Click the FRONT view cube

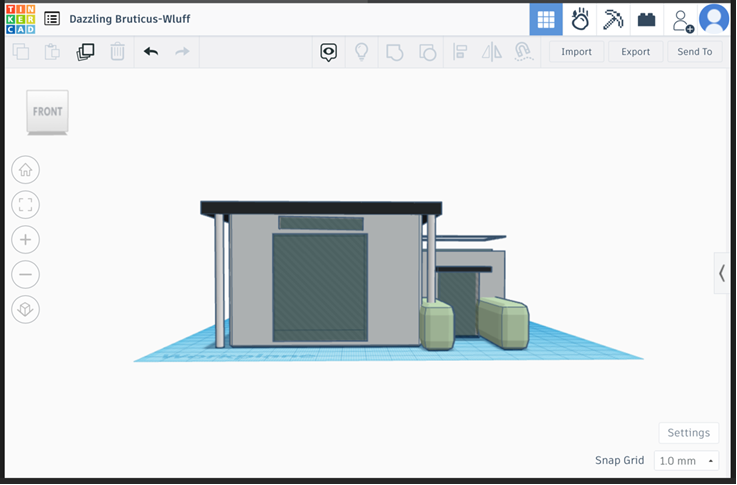(47, 112)
